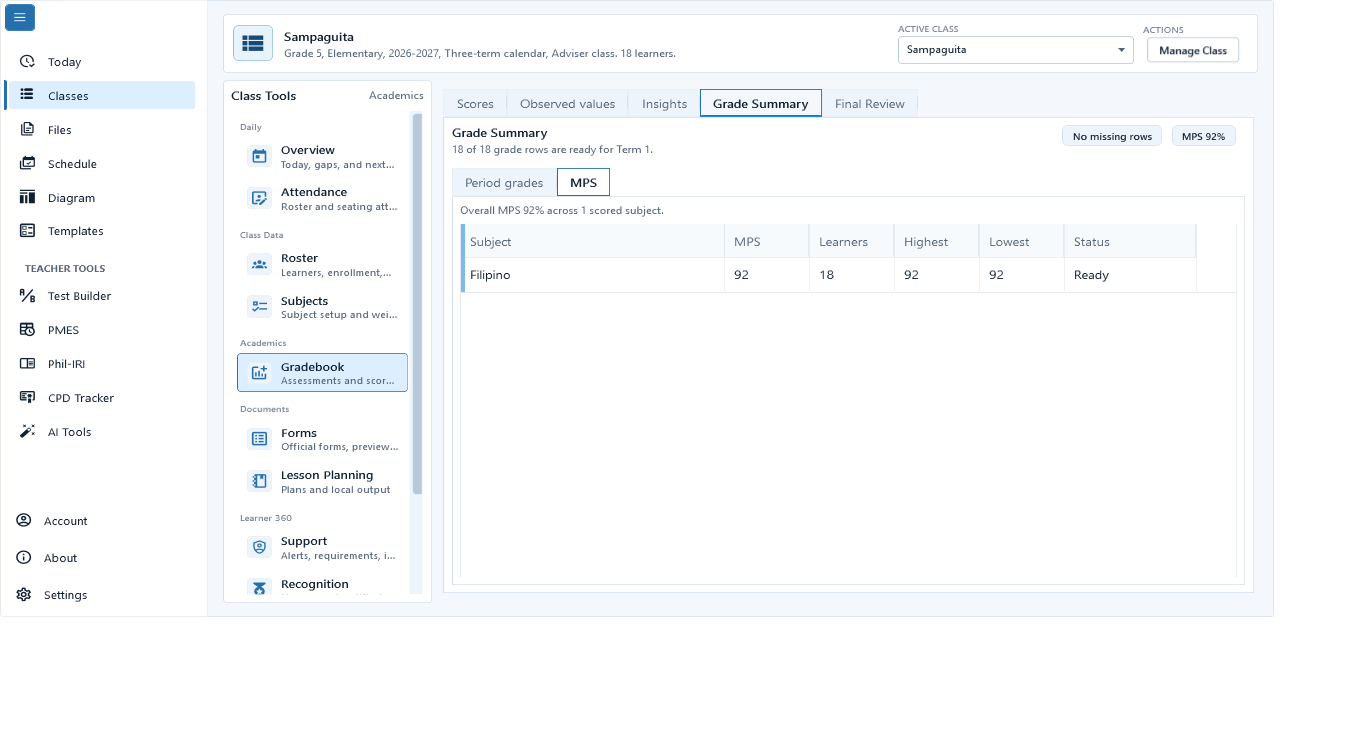This screenshot has height=729, width=1350.
Task: Click the Phil-IRI icon in sidebar
Action: tap(27, 363)
